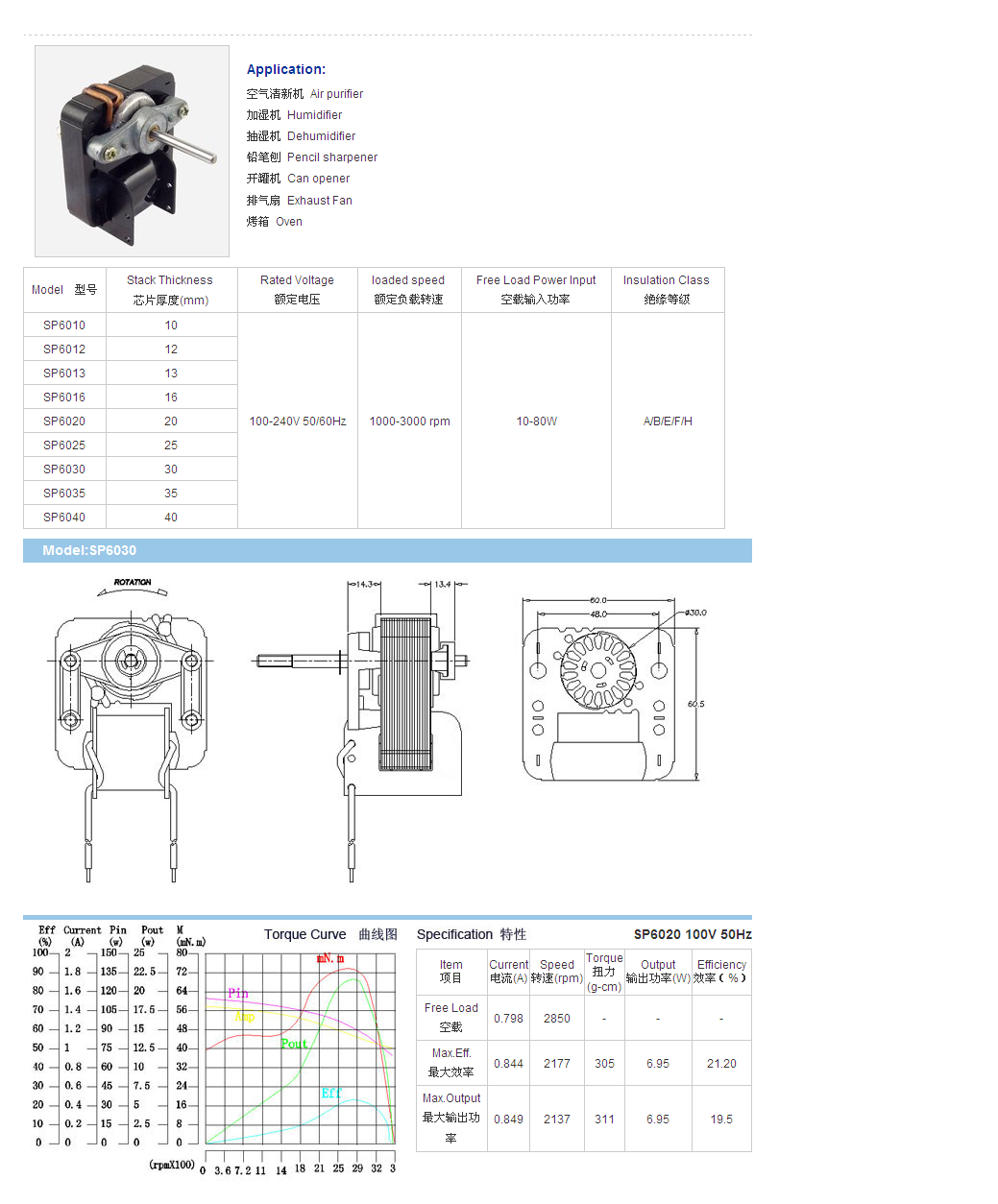This screenshot has width=998, height=1204.
Task: Click the 10-80W power input cell
Action: [536, 421]
